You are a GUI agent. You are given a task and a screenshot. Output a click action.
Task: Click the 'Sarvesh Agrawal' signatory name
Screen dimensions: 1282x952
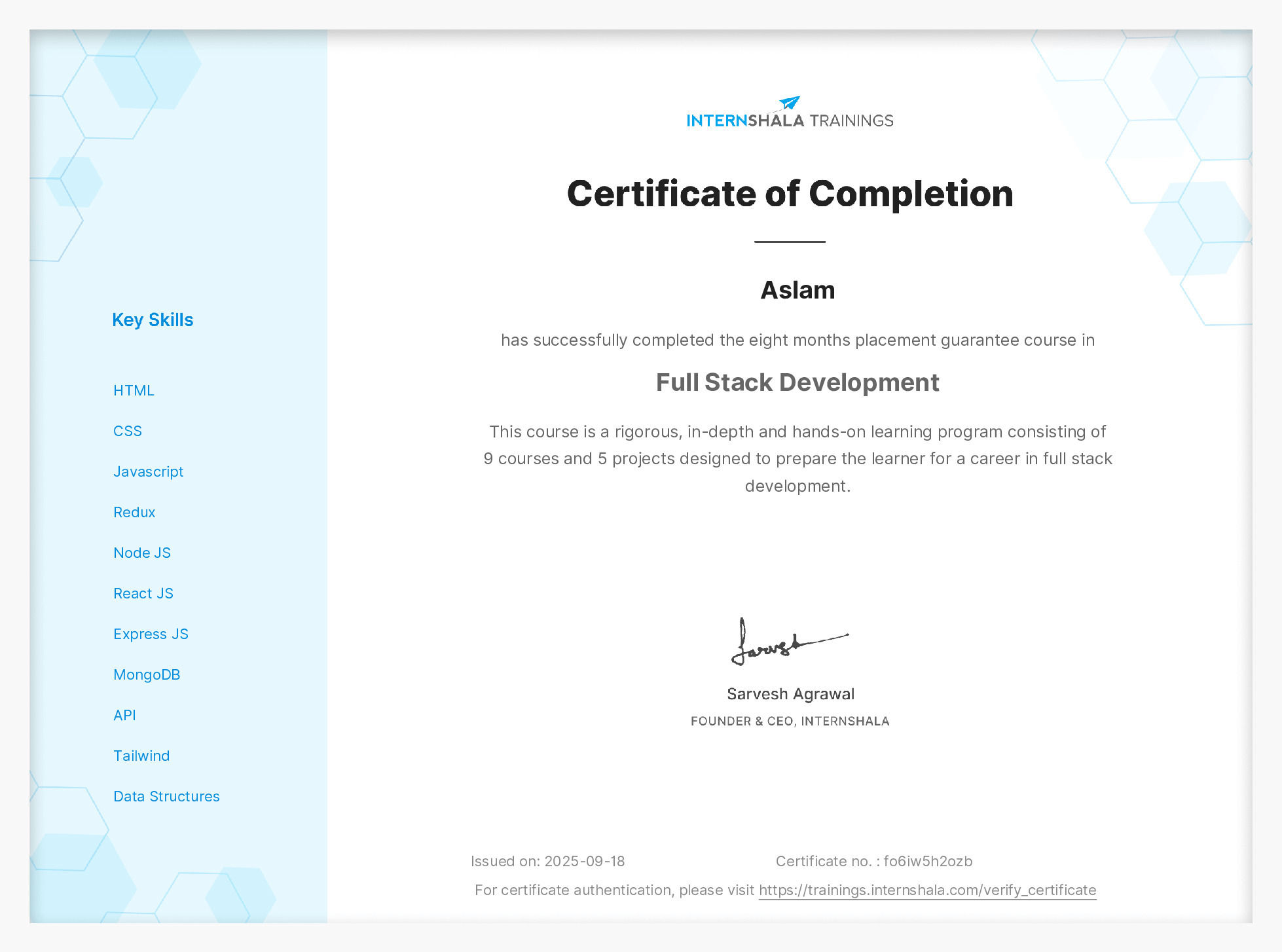790,694
